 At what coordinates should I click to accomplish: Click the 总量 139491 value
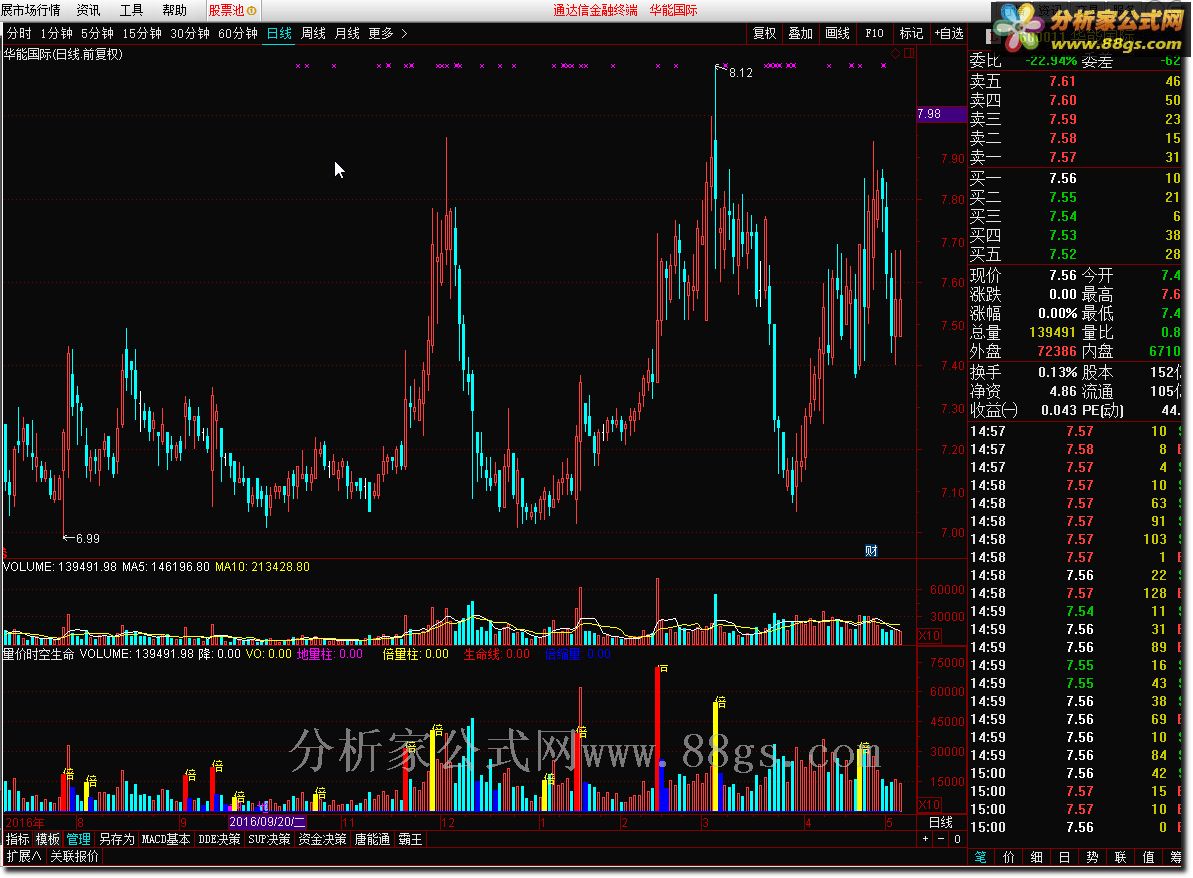tap(1052, 332)
